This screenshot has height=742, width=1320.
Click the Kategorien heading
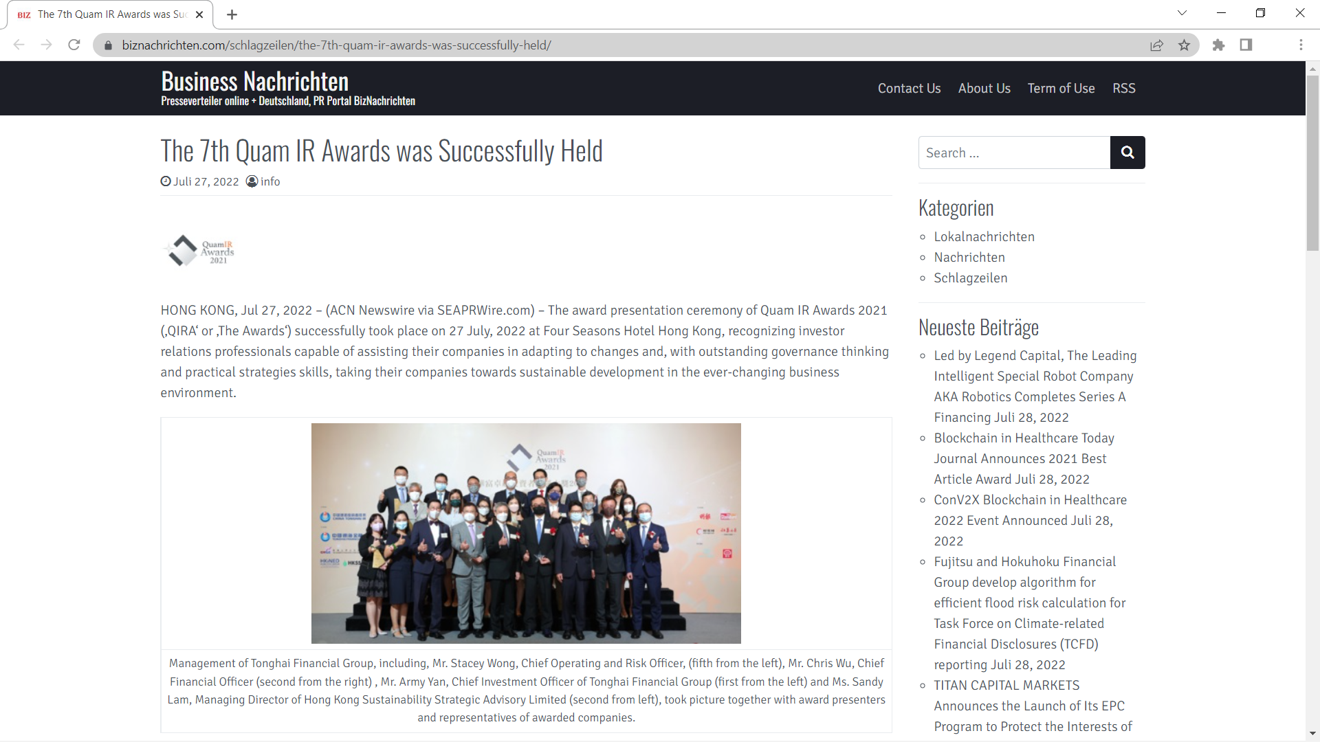pyautogui.click(x=956, y=208)
